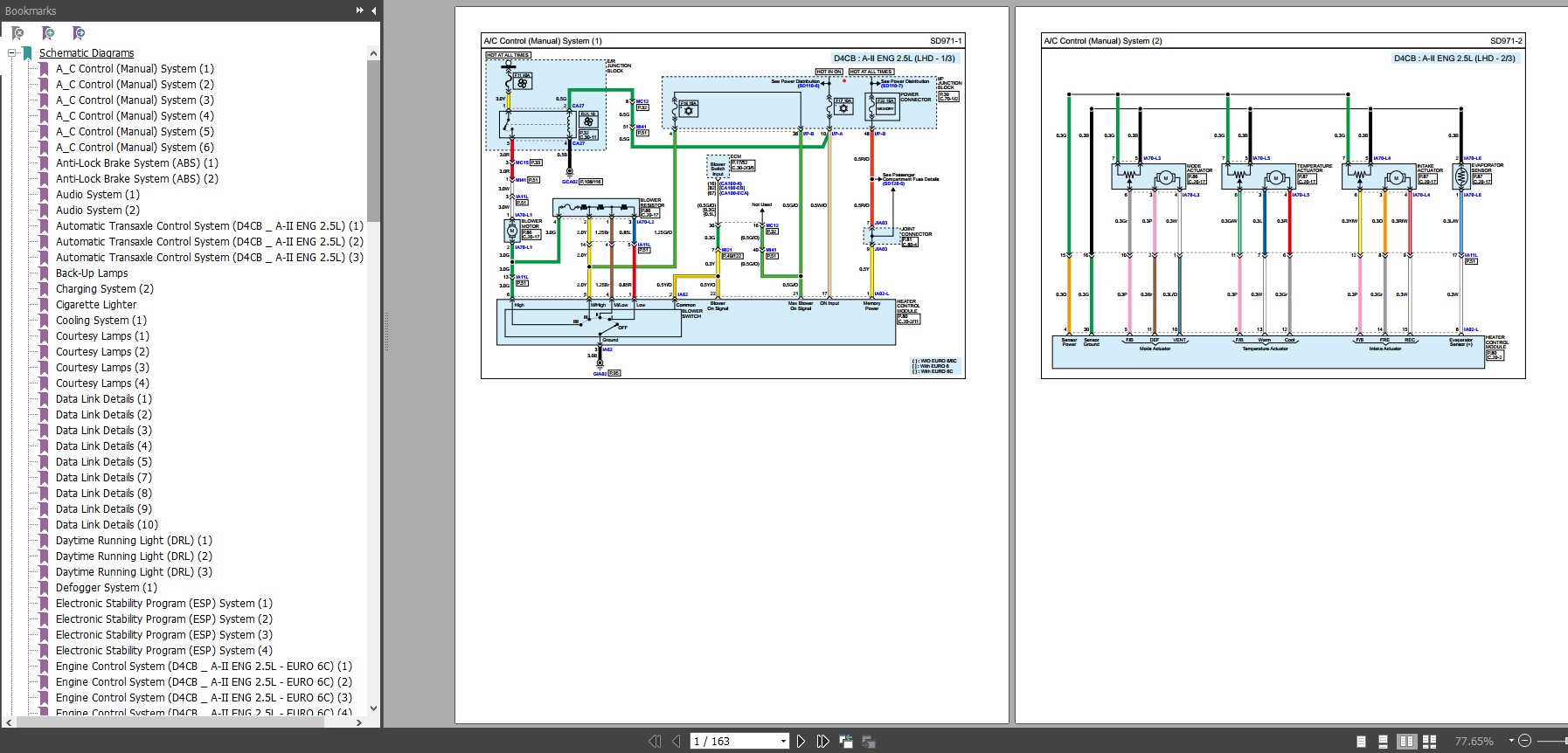The height and width of the screenshot is (753, 1568).
Task: Enable continuous scrolling page view
Action: 1383,741
